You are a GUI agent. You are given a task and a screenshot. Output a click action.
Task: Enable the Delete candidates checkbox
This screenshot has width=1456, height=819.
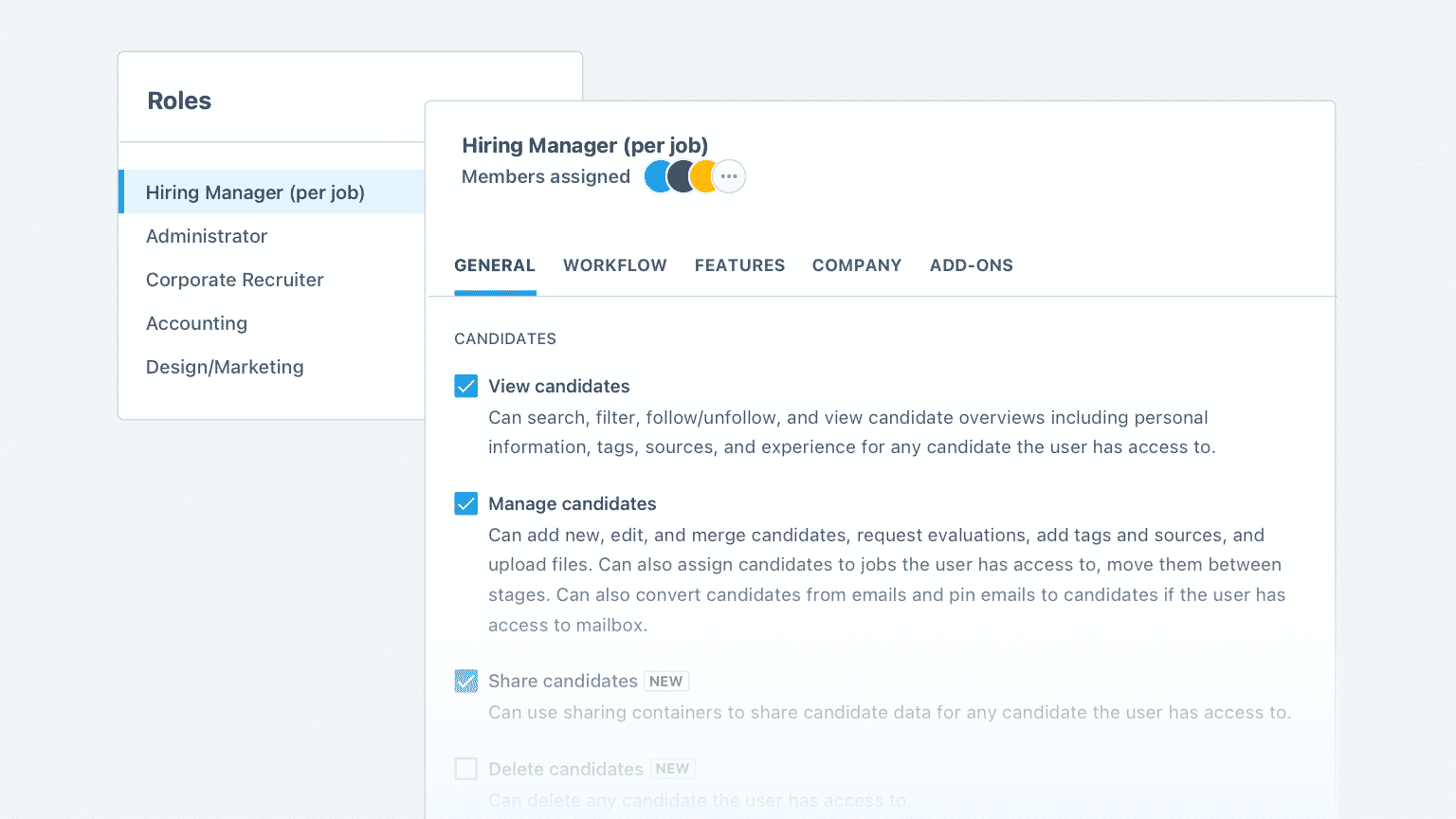coord(465,768)
